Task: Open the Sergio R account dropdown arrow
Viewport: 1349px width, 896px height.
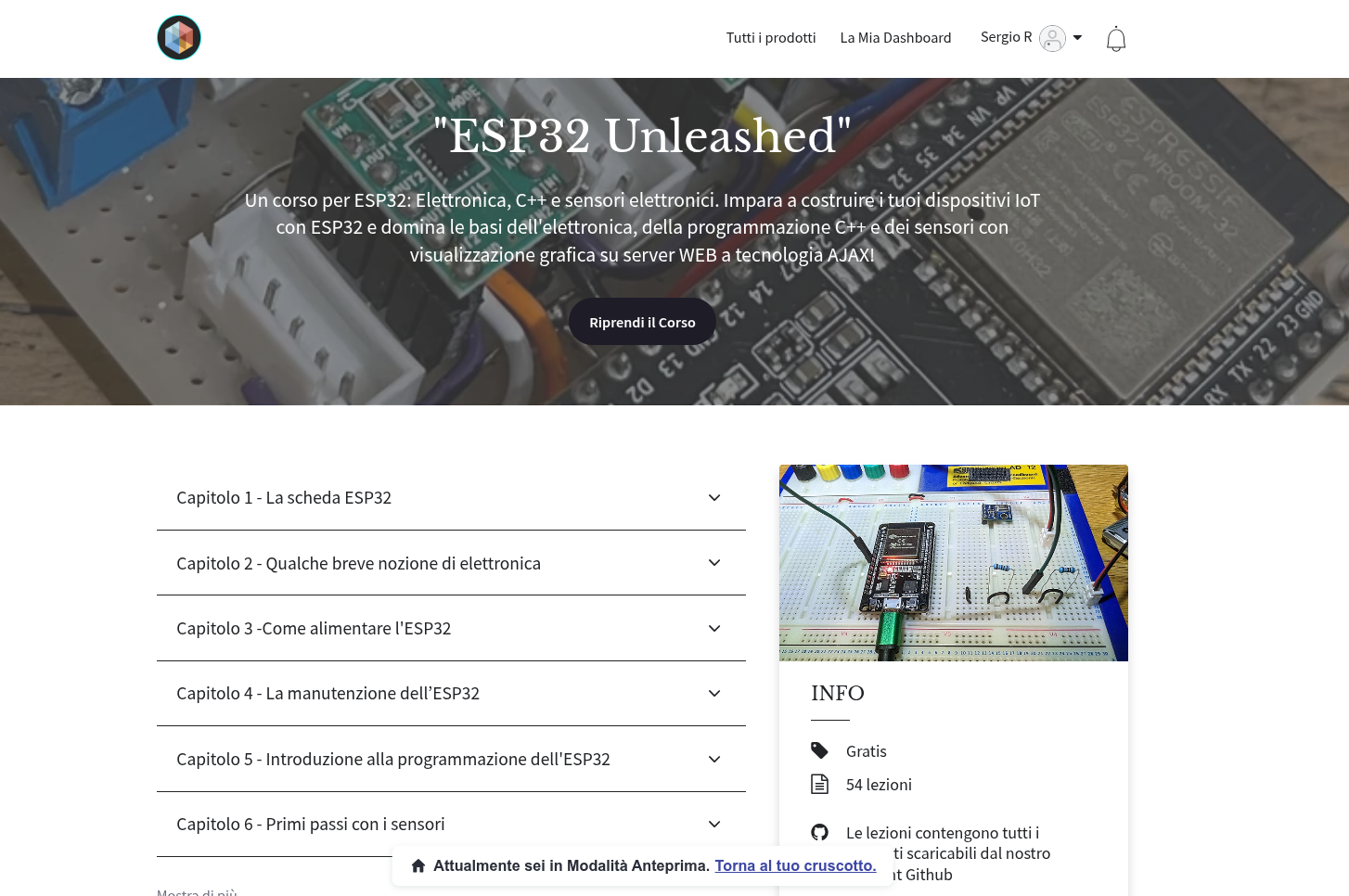Action: point(1077,37)
